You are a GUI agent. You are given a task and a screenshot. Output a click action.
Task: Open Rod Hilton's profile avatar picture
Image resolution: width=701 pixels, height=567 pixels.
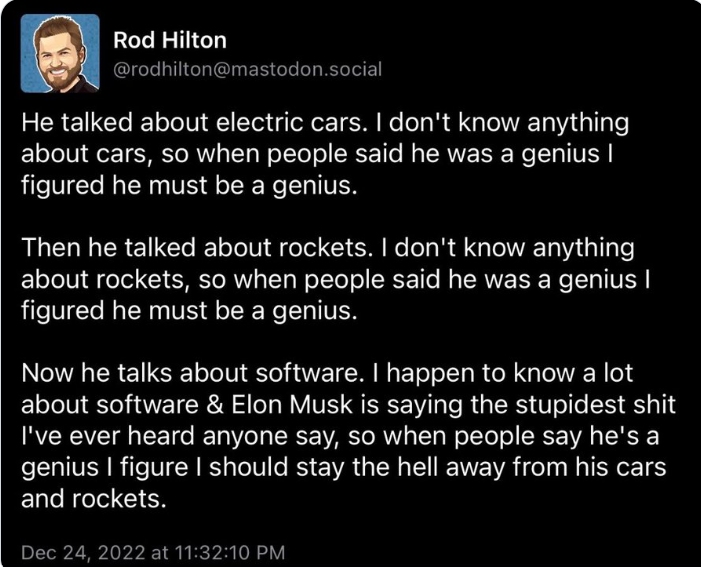click(x=60, y=53)
